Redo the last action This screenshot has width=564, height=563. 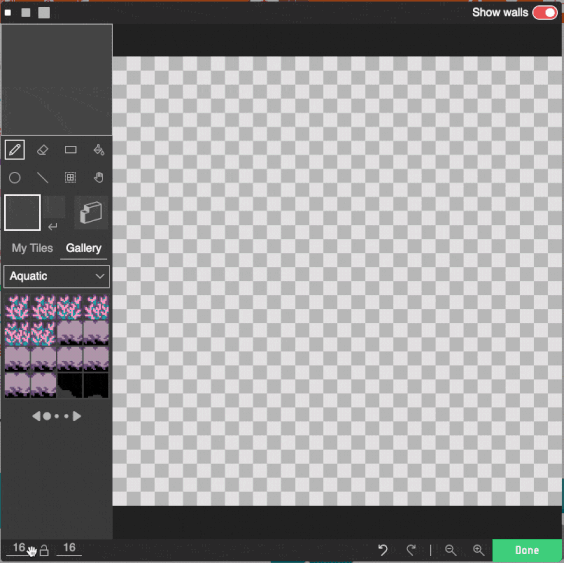point(411,550)
